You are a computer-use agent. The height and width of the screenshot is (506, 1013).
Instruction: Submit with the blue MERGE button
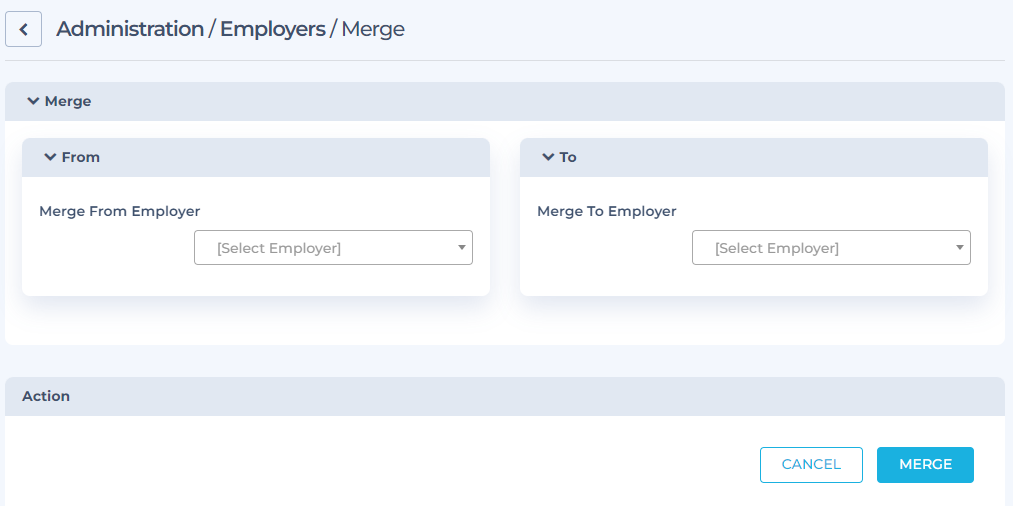[925, 465]
